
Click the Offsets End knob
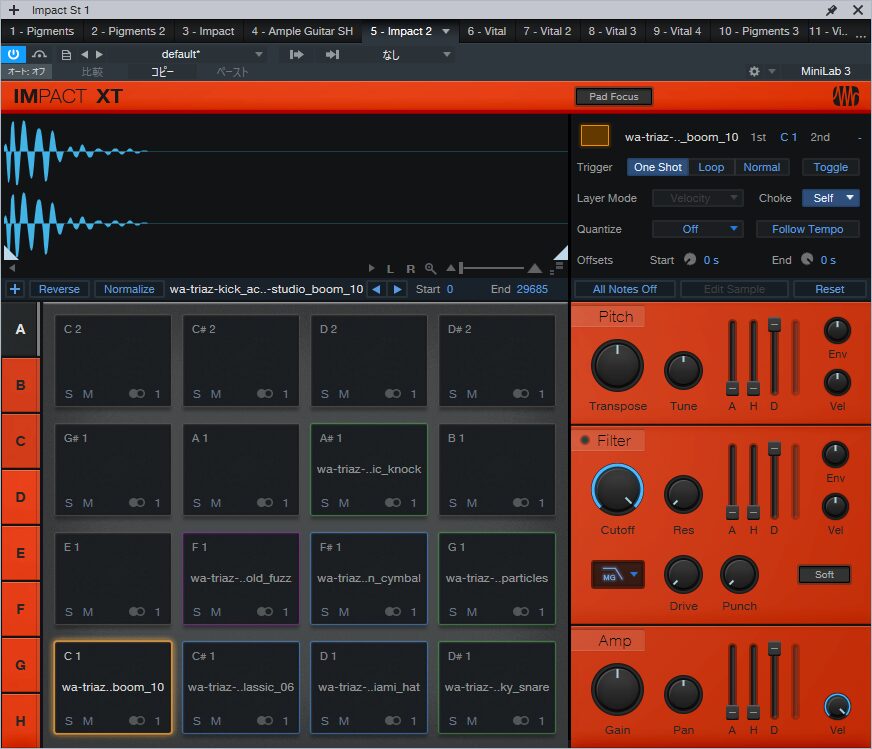807,259
